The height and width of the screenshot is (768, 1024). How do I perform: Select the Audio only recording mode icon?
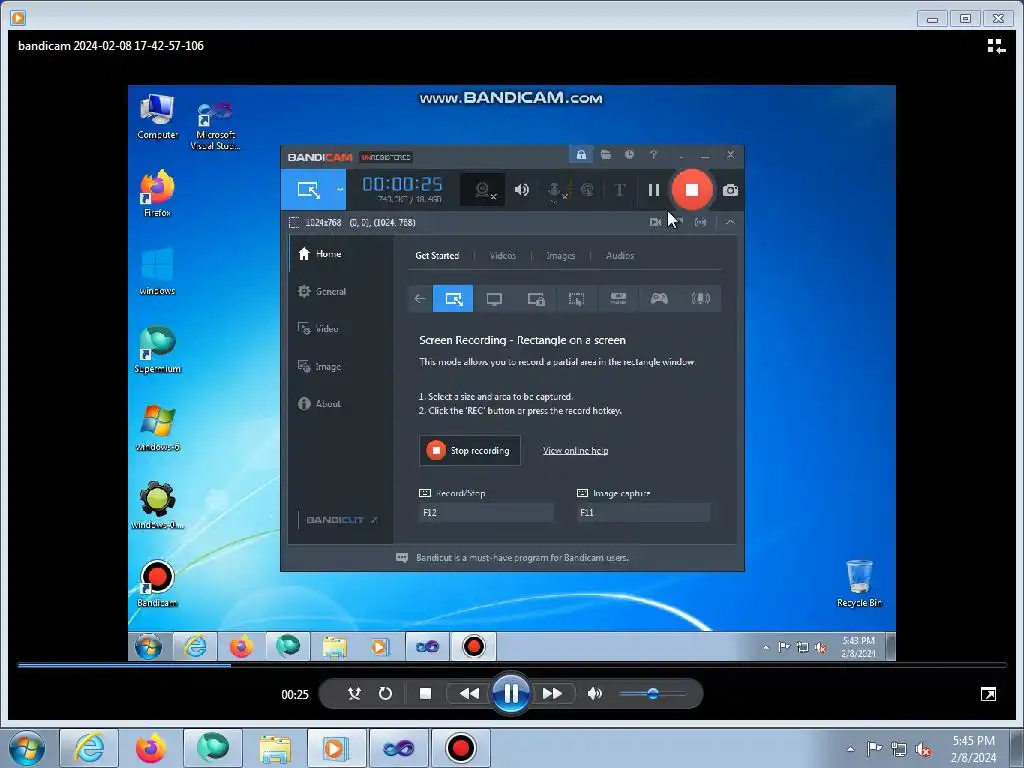click(x=701, y=299)
